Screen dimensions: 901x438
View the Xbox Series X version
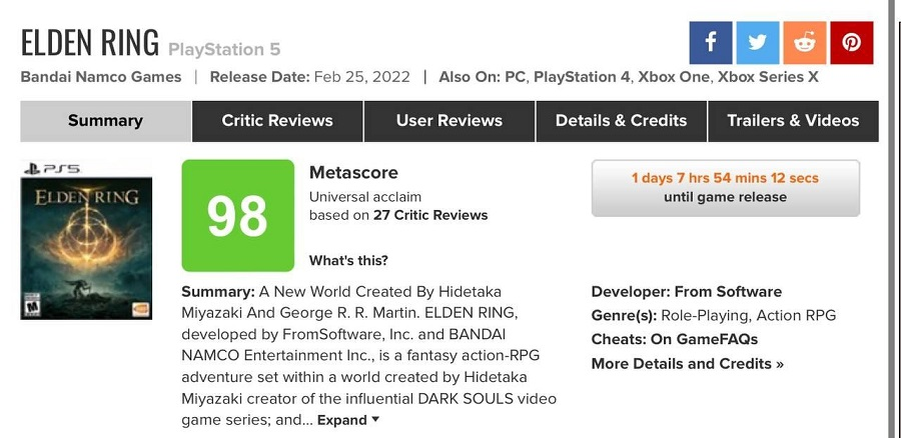[x=767, y=77]
